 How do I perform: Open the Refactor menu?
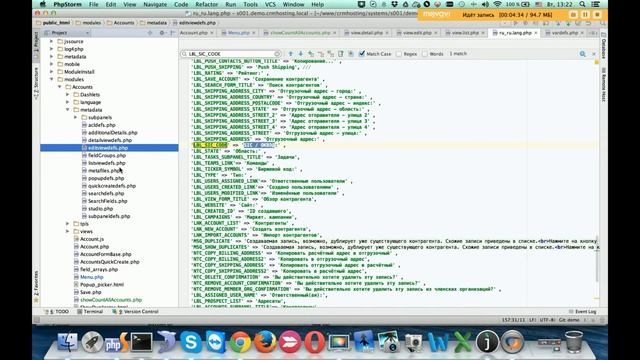(x=207, y=4)
